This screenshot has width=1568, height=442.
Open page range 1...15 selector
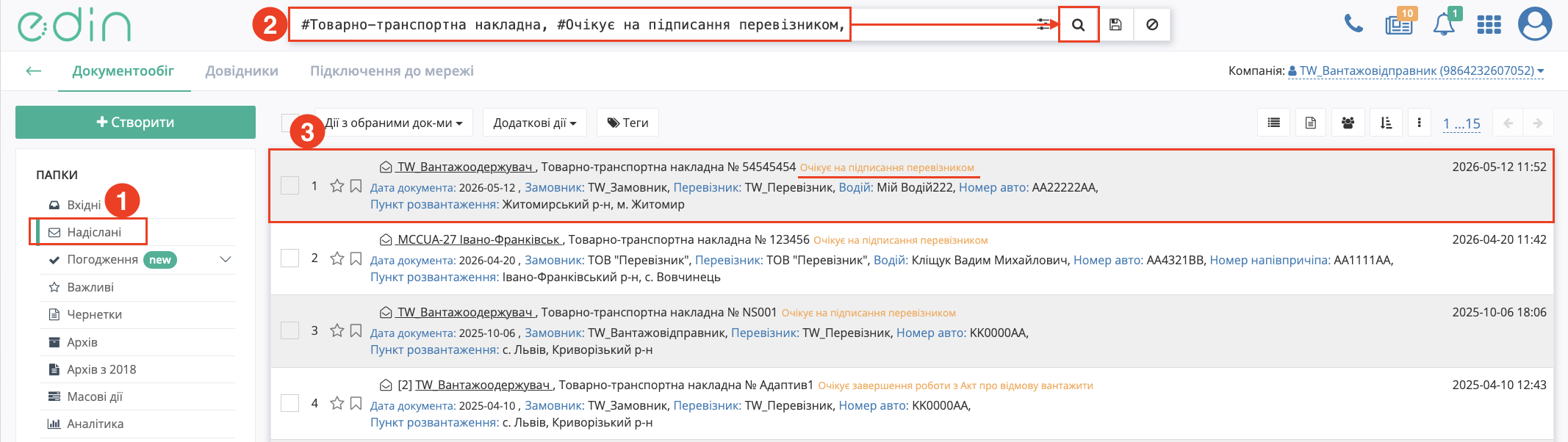(1461, 123)
